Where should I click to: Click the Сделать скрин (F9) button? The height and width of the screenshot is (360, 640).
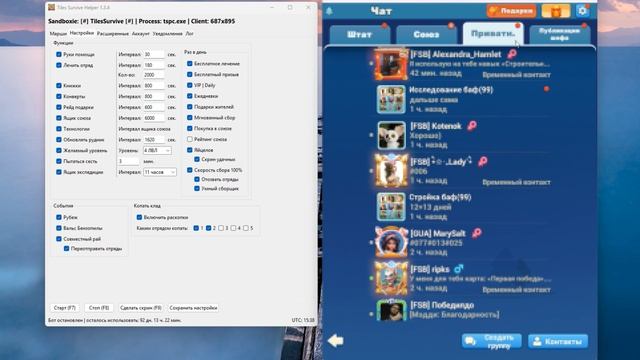[x=141, y=308]
